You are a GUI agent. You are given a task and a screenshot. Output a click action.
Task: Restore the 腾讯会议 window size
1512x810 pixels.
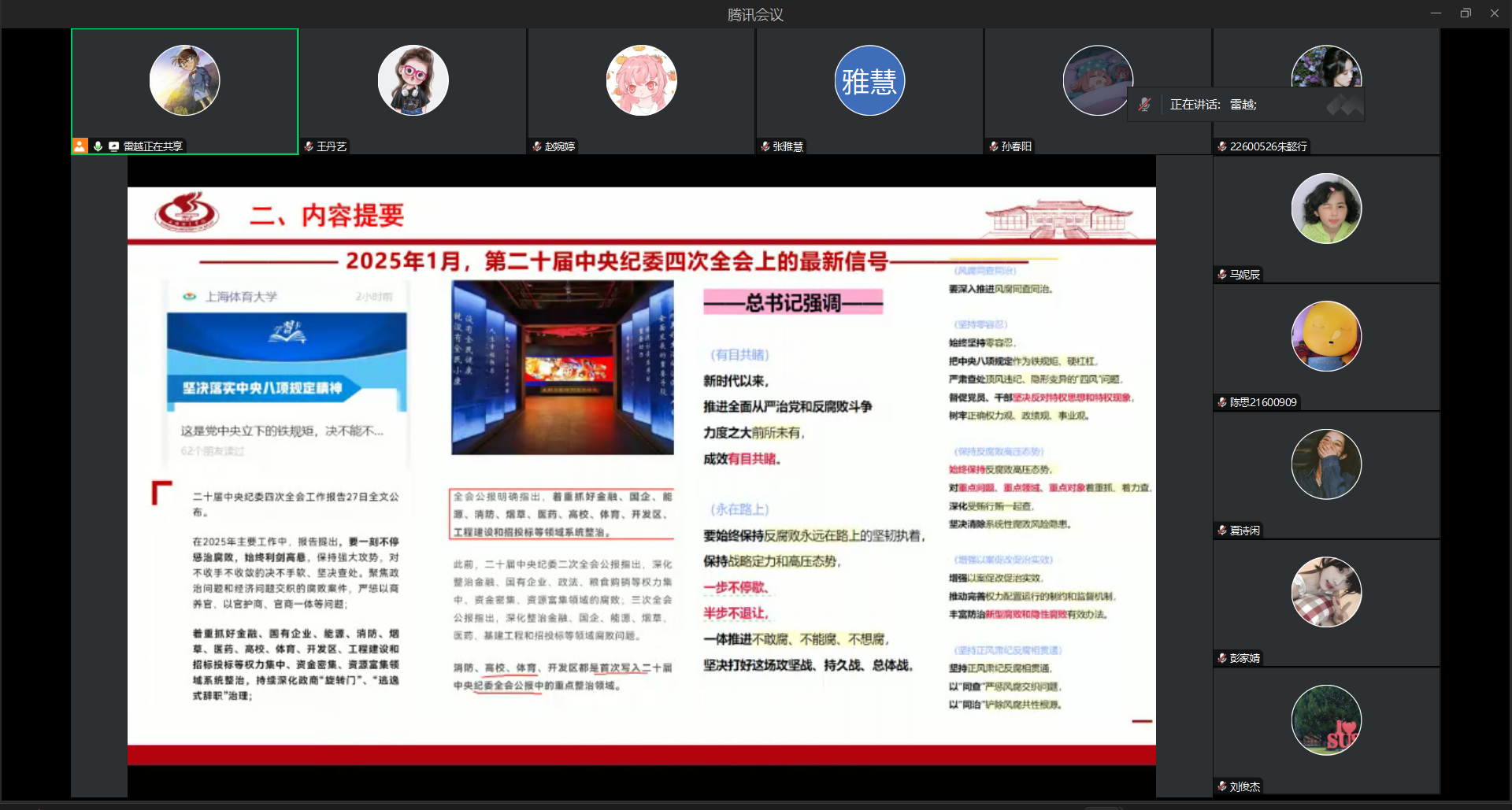pyautogui.click(x=1465, y=13)
